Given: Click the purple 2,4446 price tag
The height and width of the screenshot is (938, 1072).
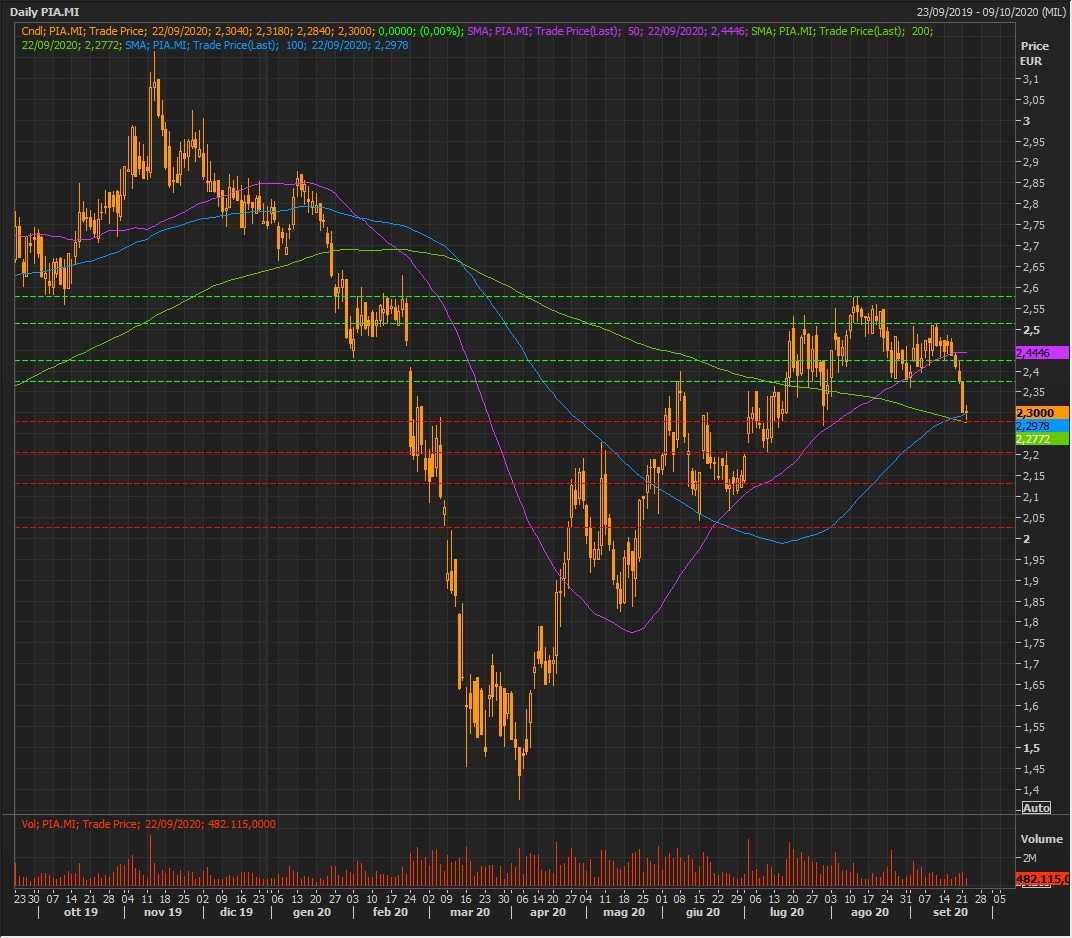Looking at the screenshot, I should pyautogui.click(x=1041, y=353).
